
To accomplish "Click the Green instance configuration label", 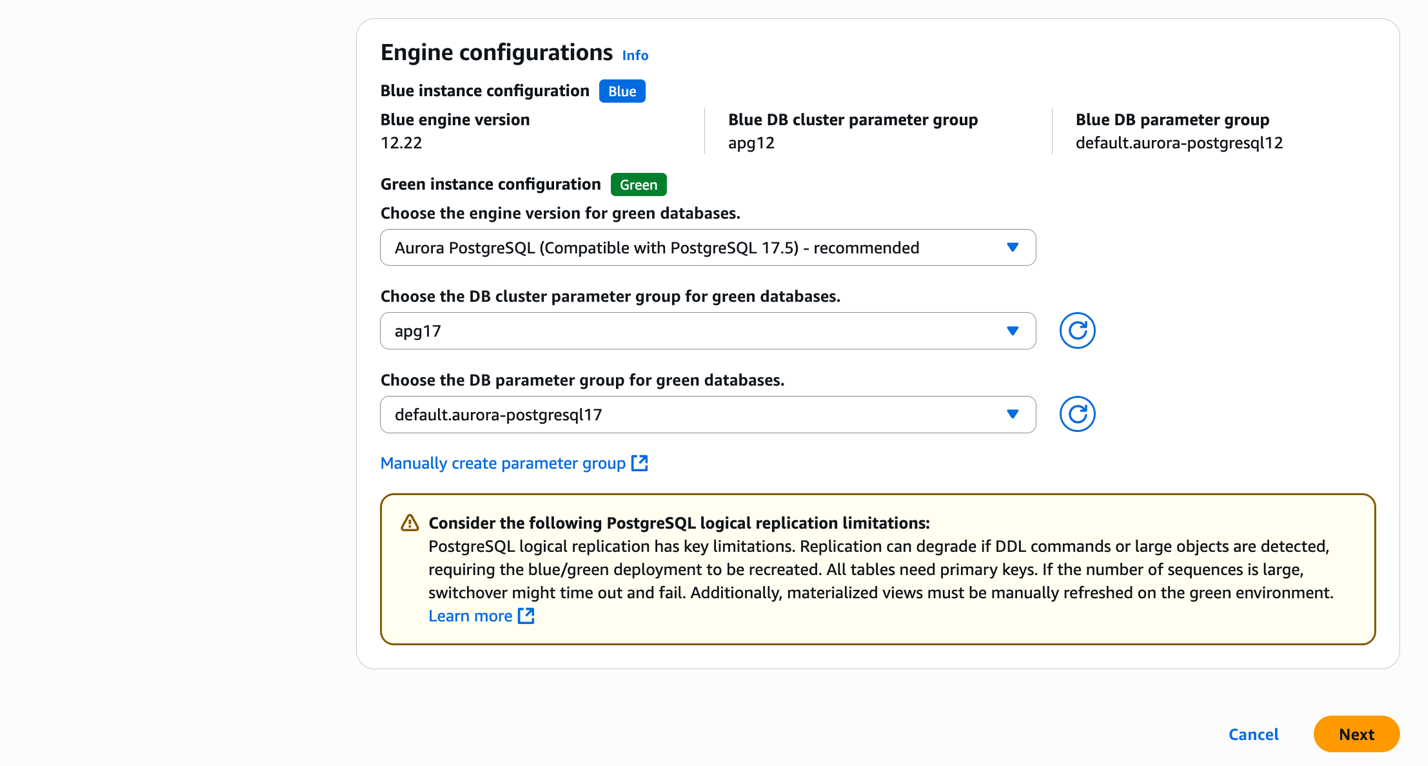I will pos(491,184).
